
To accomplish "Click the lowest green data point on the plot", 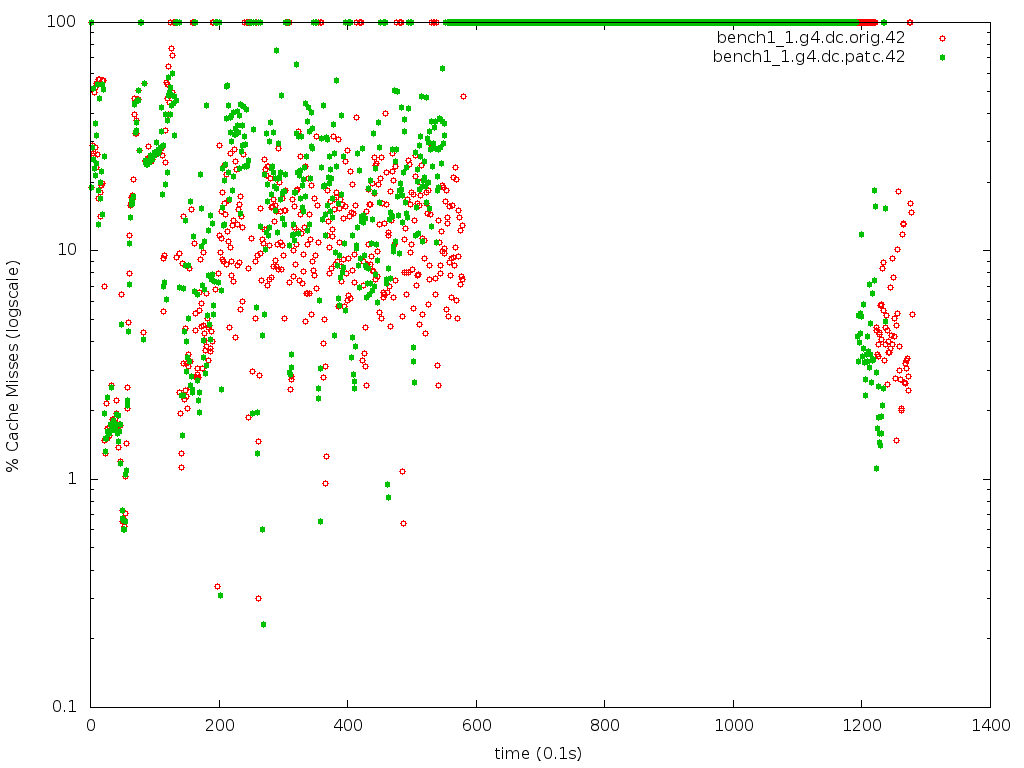I will tap(263, 624).
